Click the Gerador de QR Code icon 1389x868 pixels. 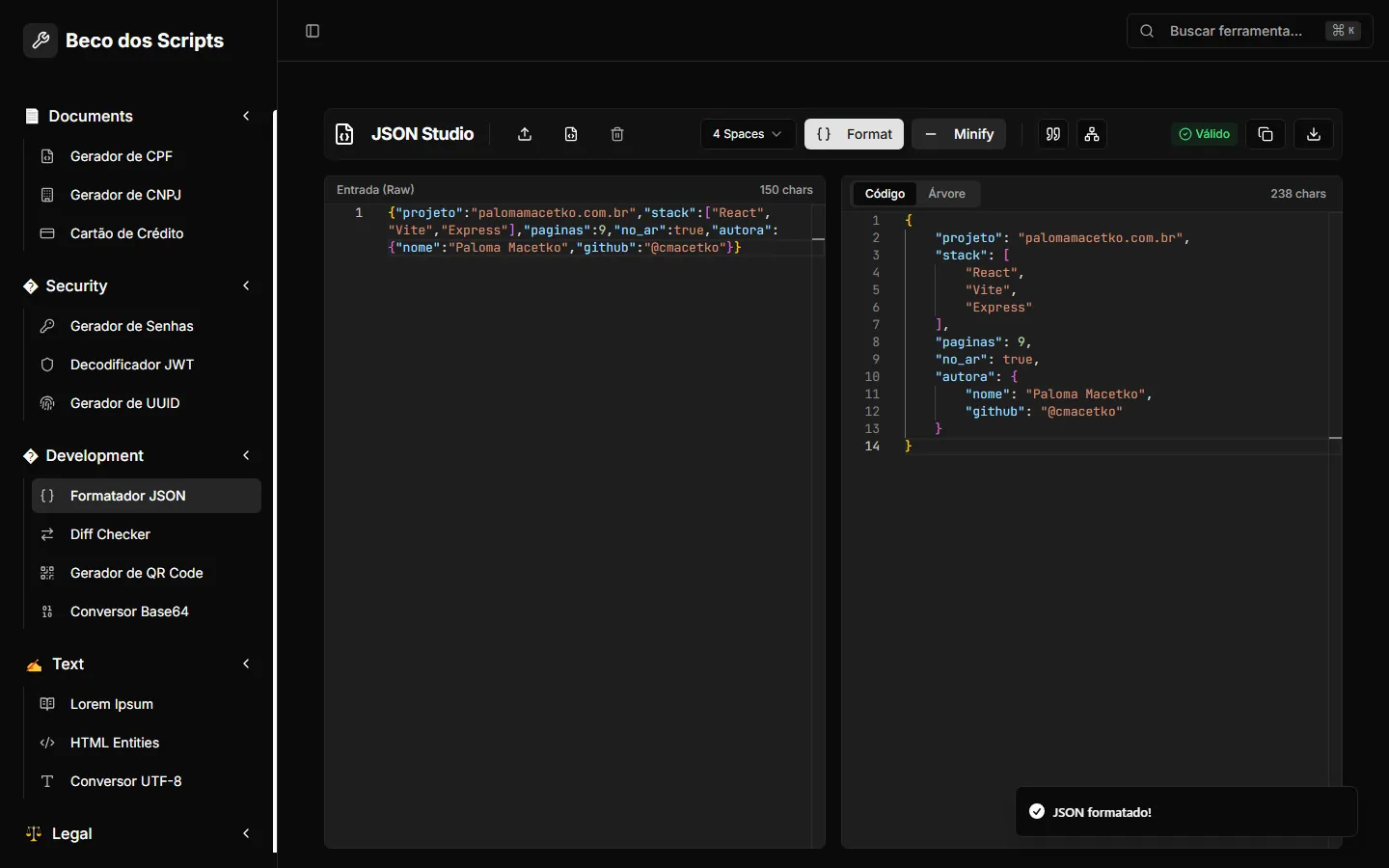[x=47, y=573]
